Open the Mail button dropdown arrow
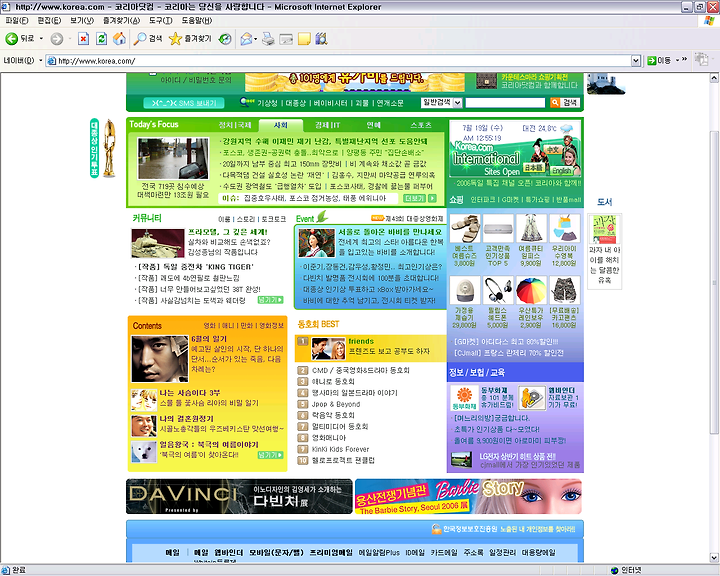 [x=256, y=39]
